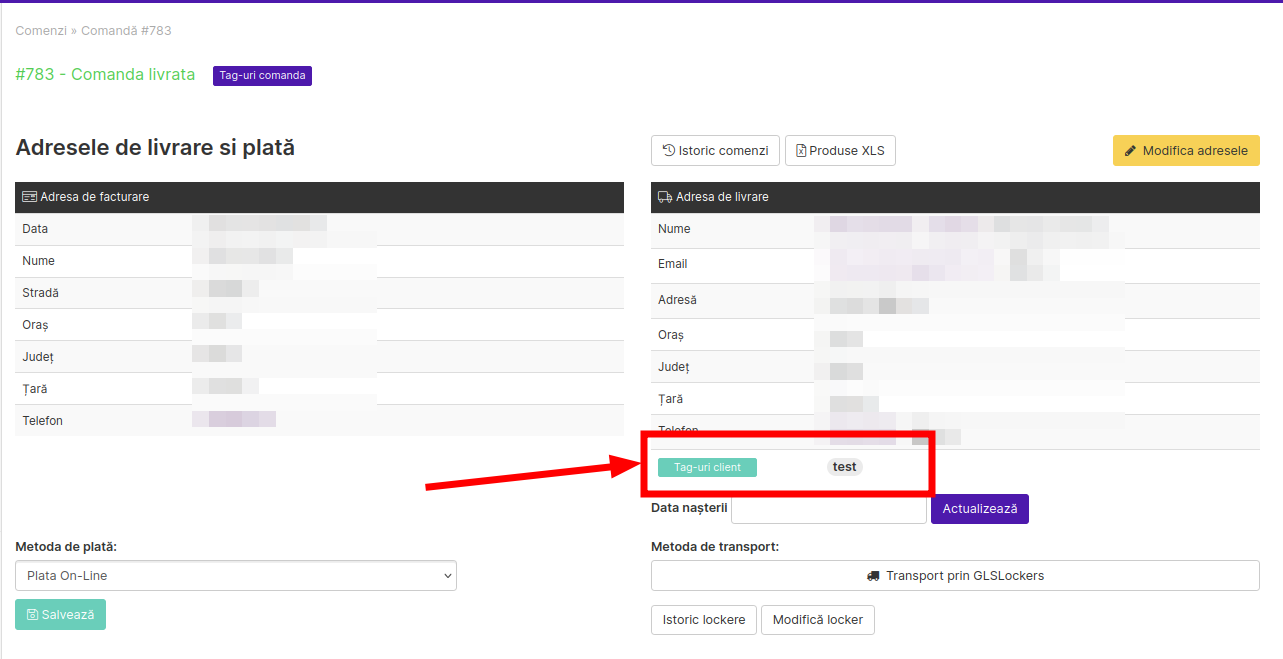Click the history icon in Istoric comenzi
Viewport: 1283px width, 659px height.
click(669, 151)
